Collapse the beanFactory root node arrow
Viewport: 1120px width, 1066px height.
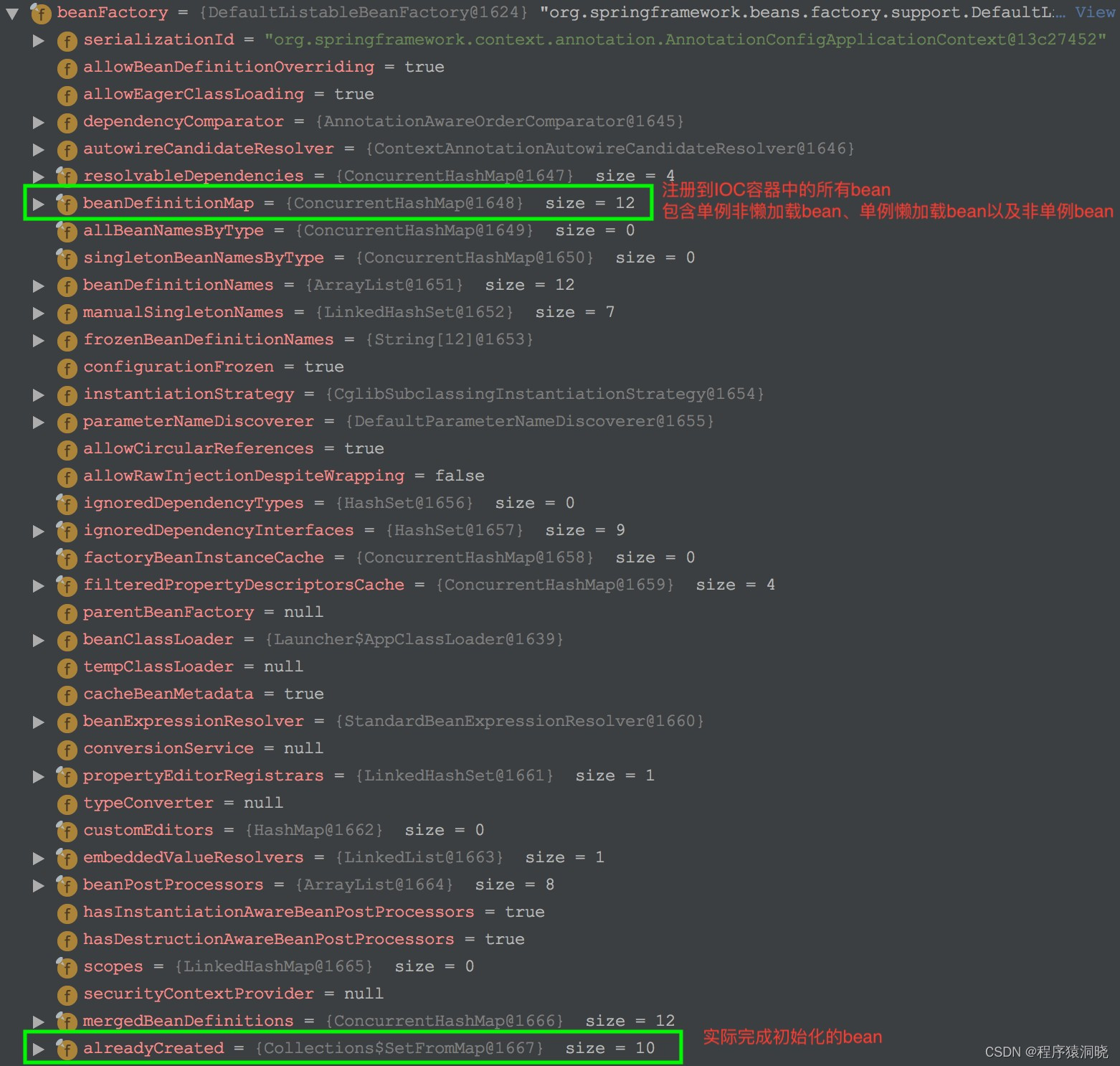point(12,13)
